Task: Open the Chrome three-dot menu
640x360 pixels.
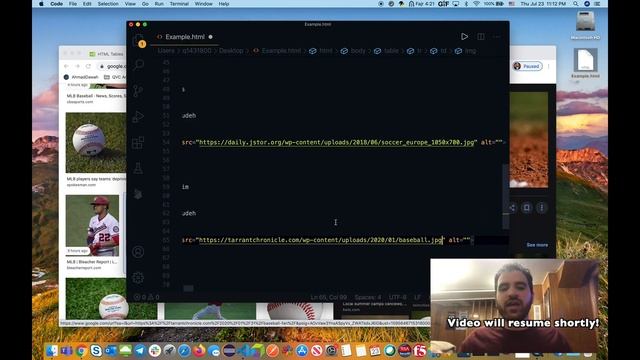Action: coord(549,66)
